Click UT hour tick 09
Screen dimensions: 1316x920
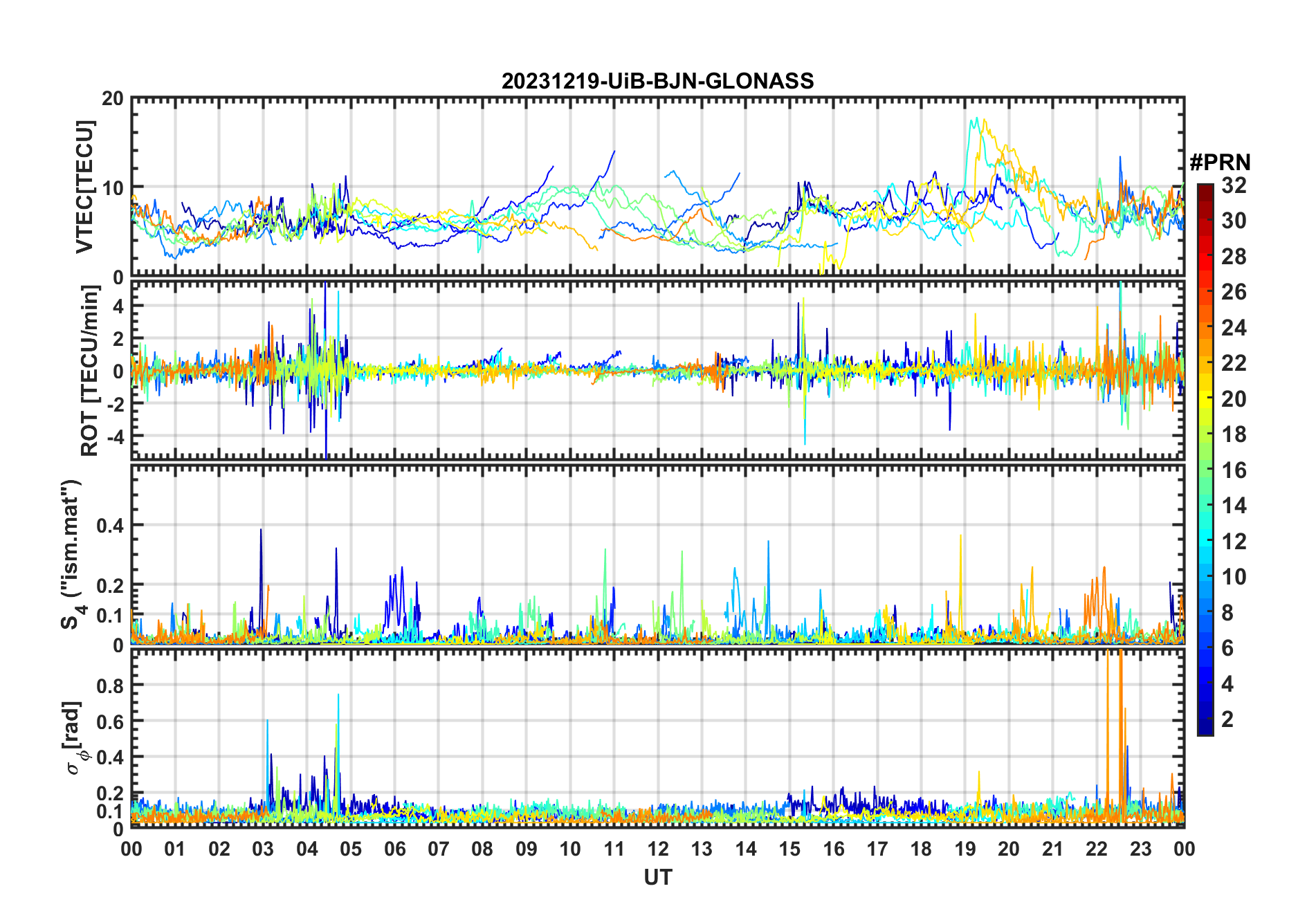527,849
